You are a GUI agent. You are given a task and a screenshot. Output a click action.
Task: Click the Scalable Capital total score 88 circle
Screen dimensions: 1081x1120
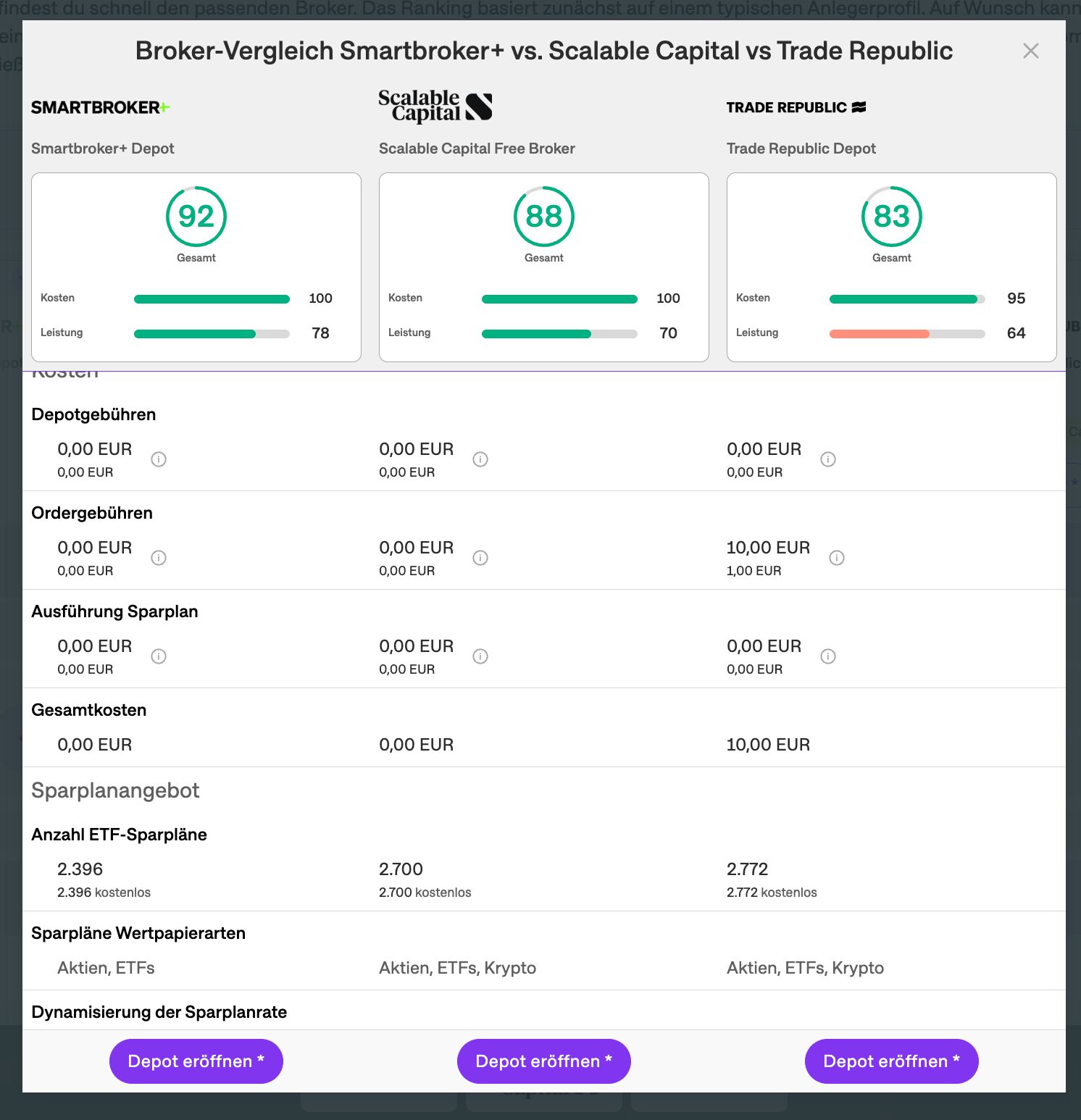tap(544, 217)
